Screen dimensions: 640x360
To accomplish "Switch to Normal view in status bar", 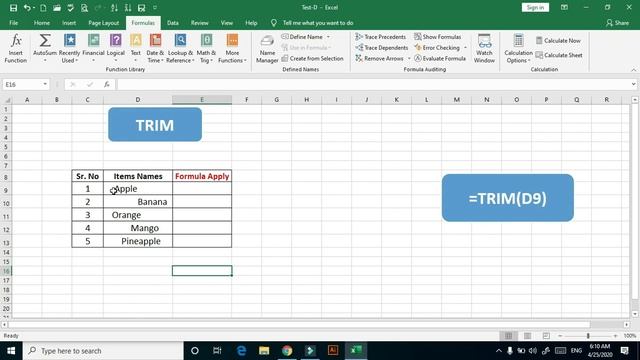I will pos(508,336).
